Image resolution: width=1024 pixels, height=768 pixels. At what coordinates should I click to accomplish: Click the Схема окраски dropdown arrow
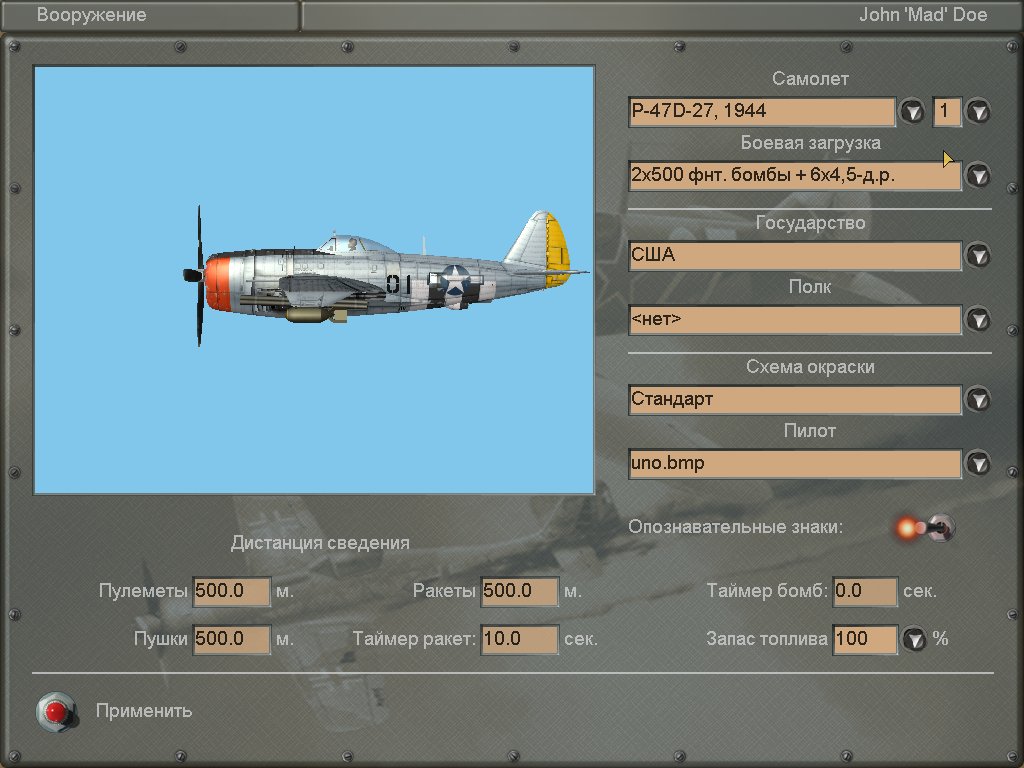coord(978,399)
